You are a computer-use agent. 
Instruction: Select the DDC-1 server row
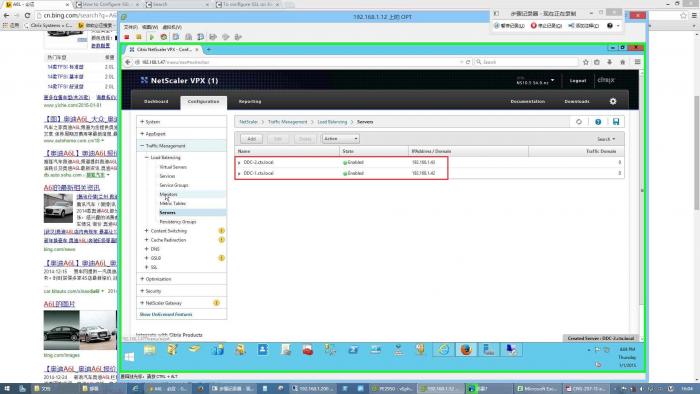[x=429, y=173]
